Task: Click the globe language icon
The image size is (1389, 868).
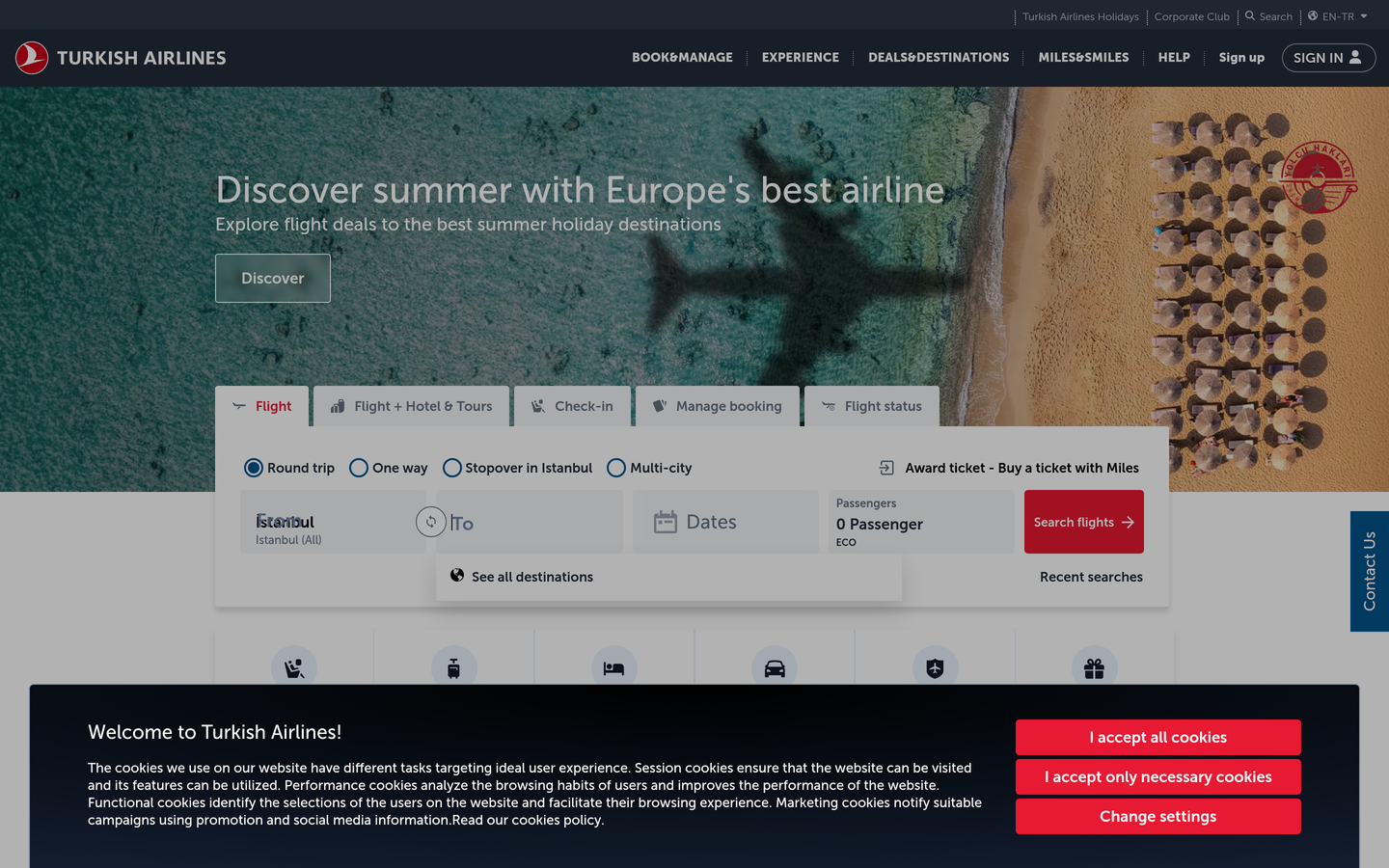Action: pos(1313,15)
